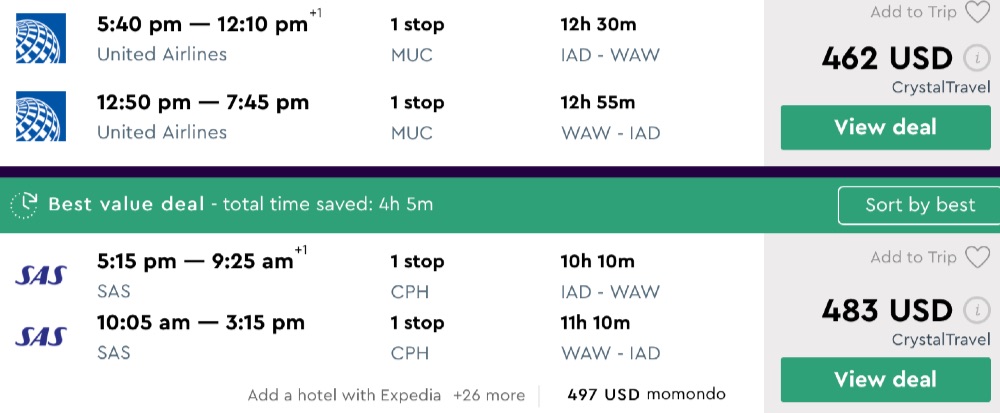Toggle heart to save 462 USD trip
This screenshot has width=1000, height=413.
tap(976, 12)
